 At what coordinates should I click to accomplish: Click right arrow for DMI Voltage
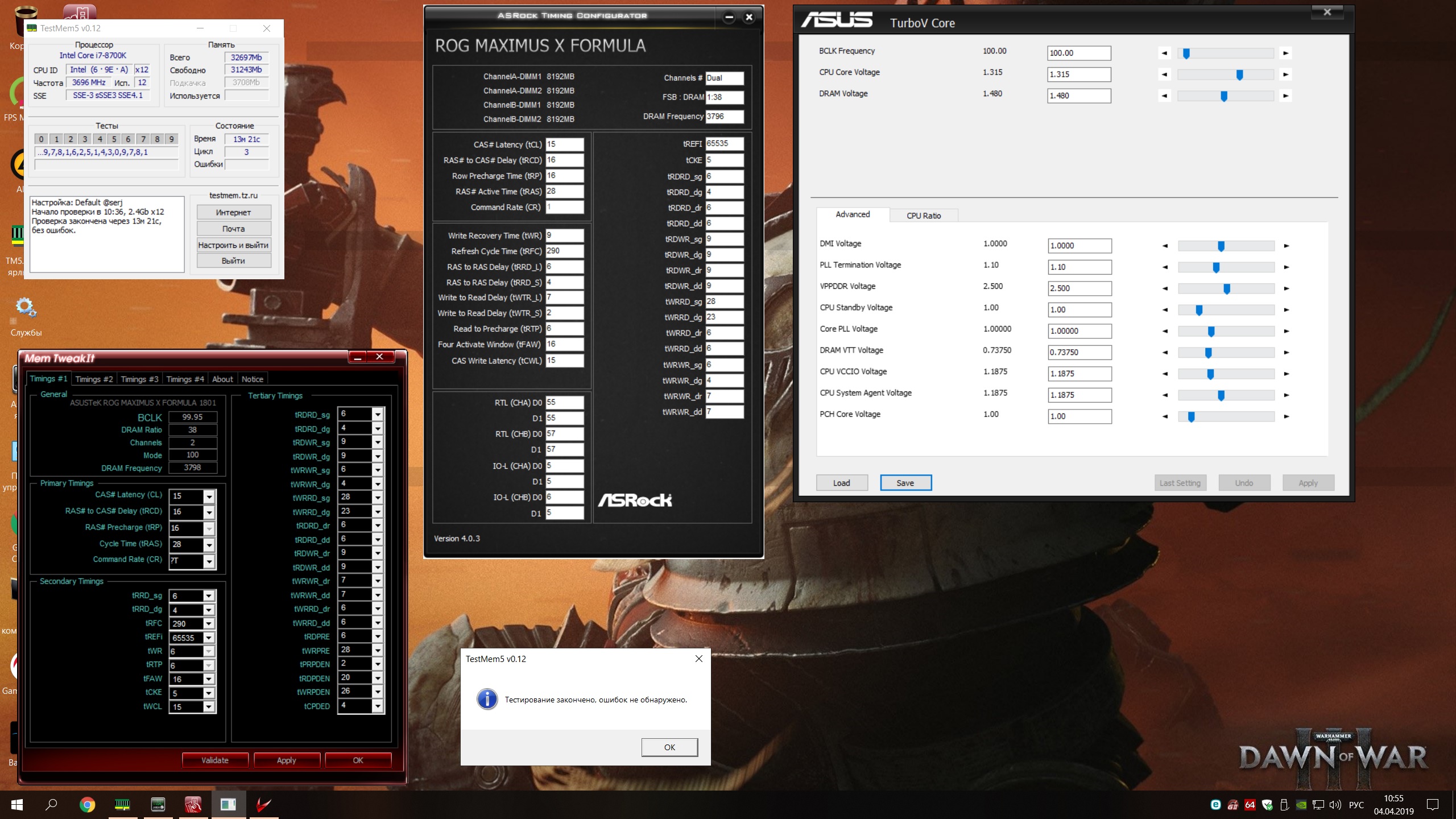pyautogui.click(x=1286, y=246)
